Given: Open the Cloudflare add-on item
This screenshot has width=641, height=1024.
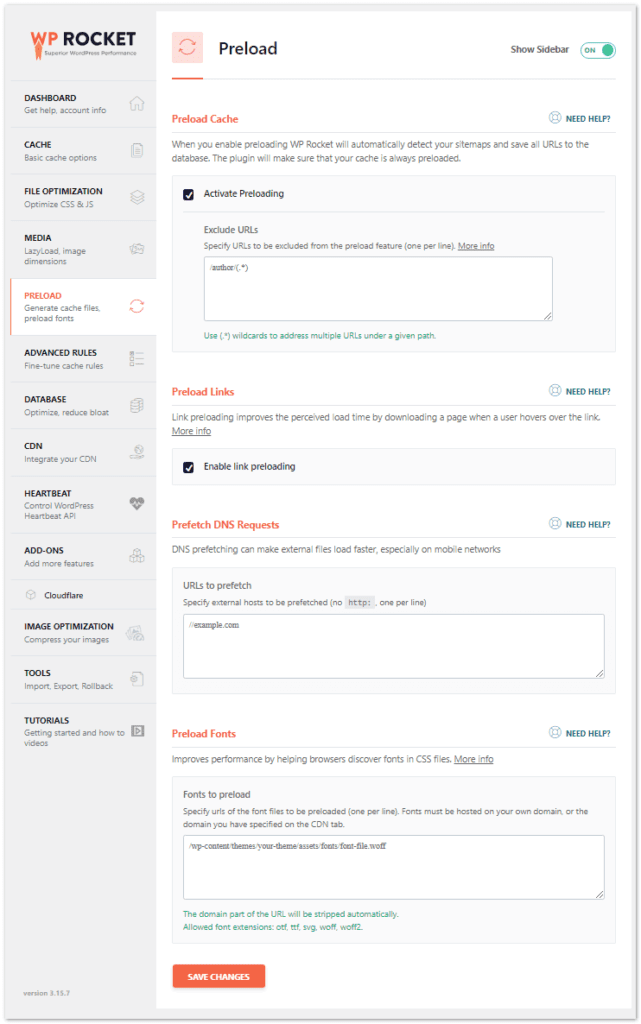Looking at the screenshot, I should pos(84,595).
